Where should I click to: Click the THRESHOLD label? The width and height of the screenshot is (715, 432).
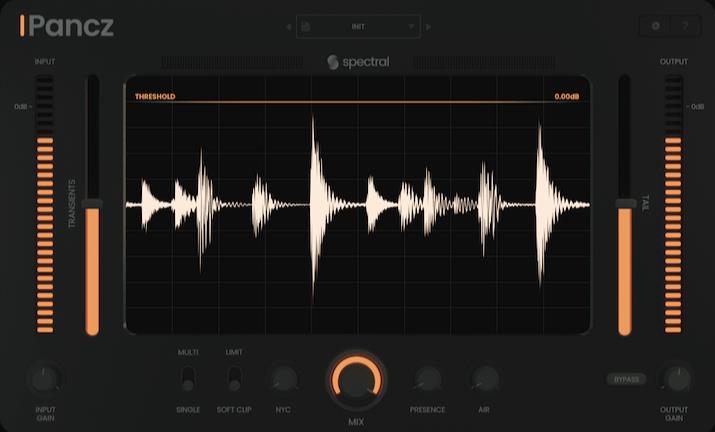tap(155, 96)
